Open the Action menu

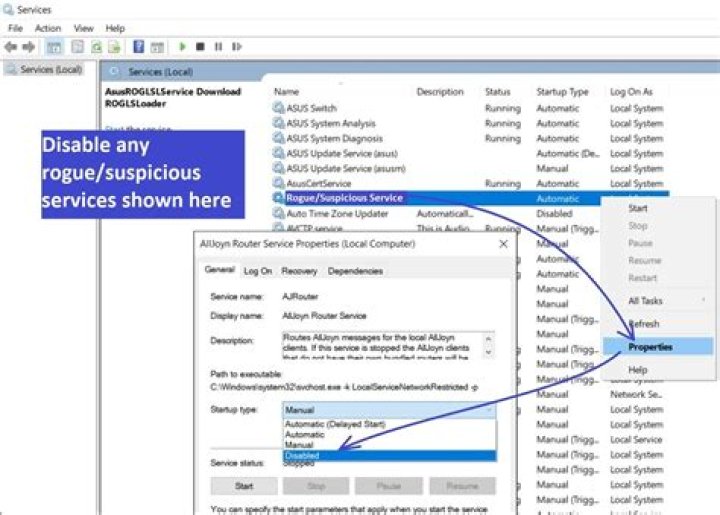click(x=48, y=28)
